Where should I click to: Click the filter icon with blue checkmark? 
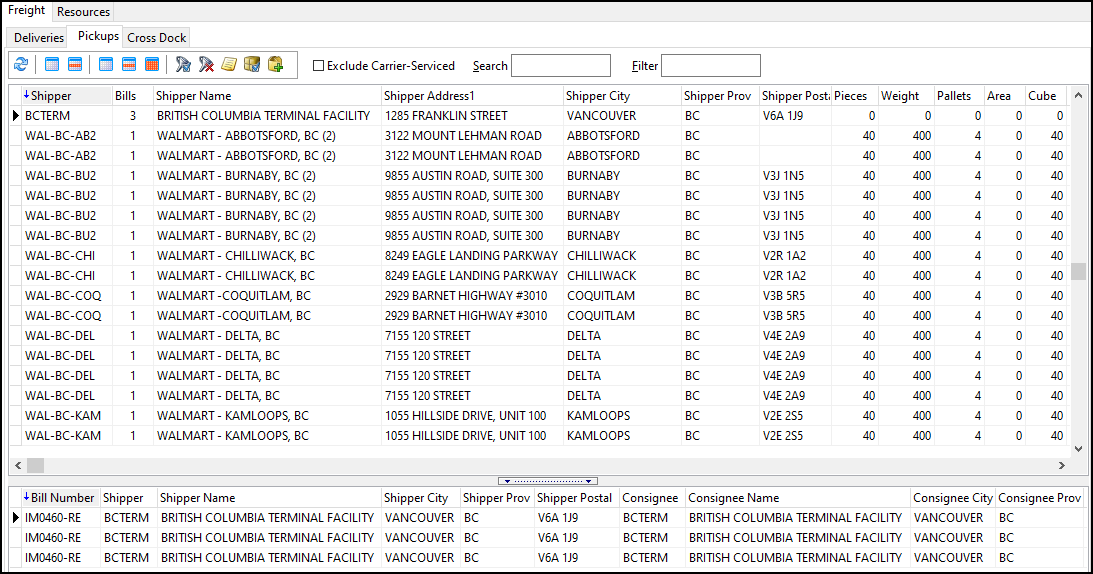(x=182, y=65)
